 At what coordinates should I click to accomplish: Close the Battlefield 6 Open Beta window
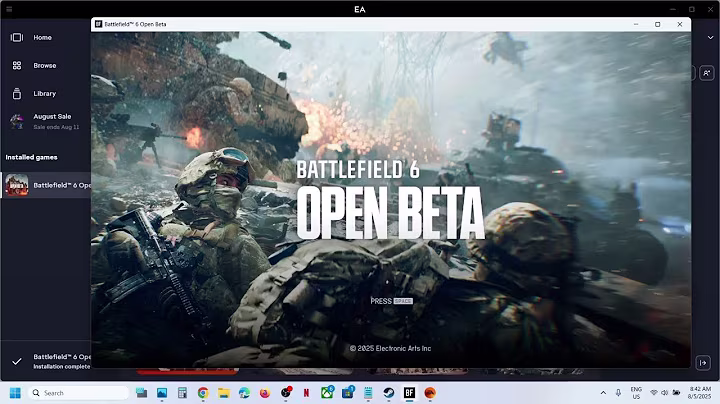680,24
